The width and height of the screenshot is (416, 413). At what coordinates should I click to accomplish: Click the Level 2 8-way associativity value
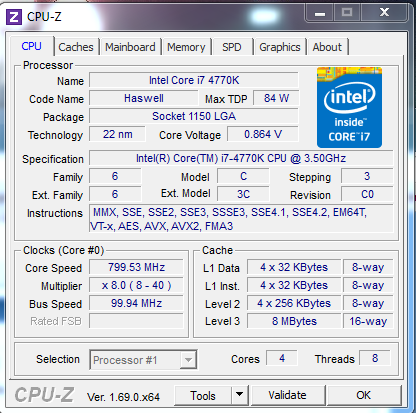pos(368,303)
